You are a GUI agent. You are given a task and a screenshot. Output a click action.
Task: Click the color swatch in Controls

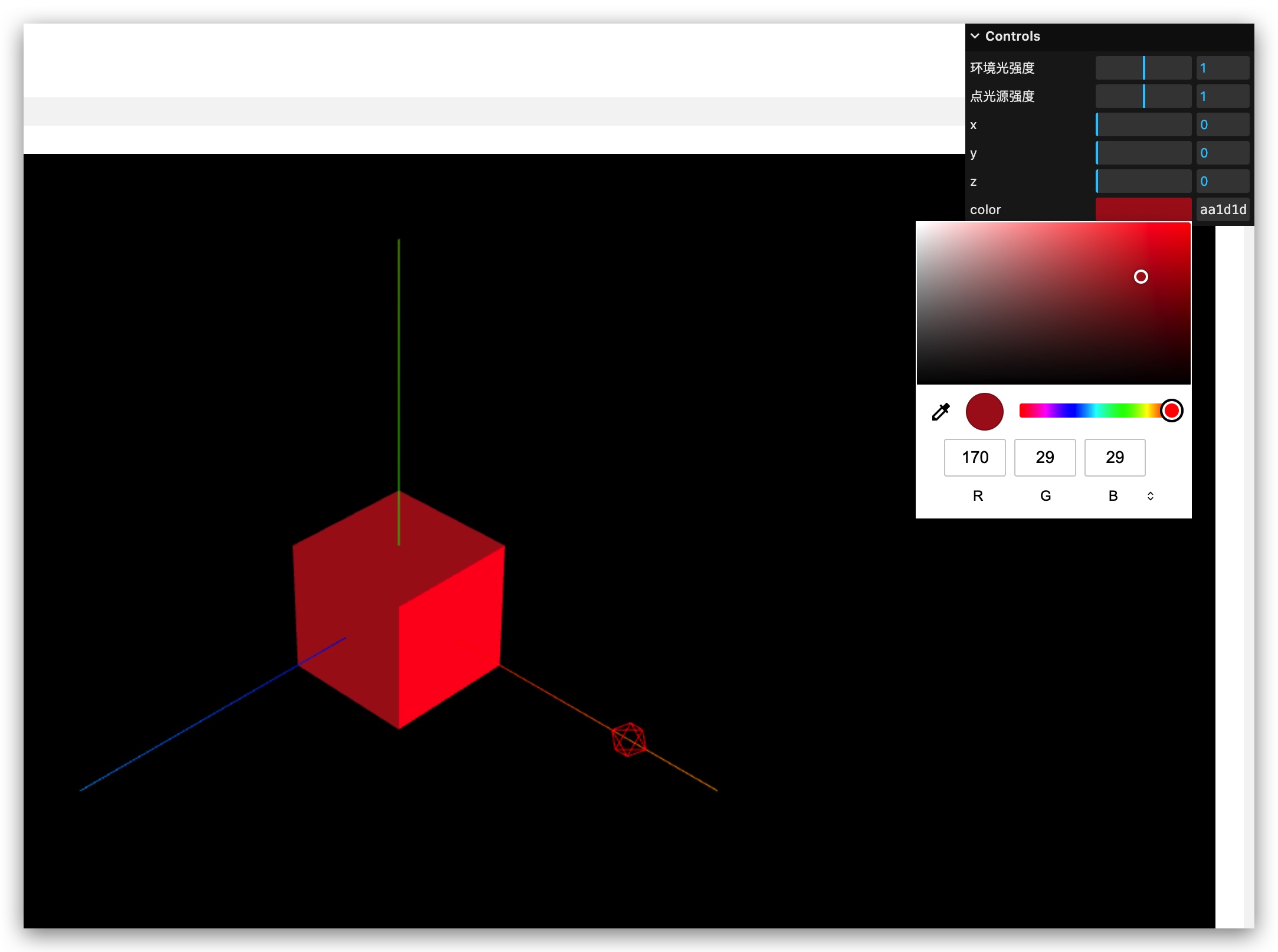coord(1143,209)
